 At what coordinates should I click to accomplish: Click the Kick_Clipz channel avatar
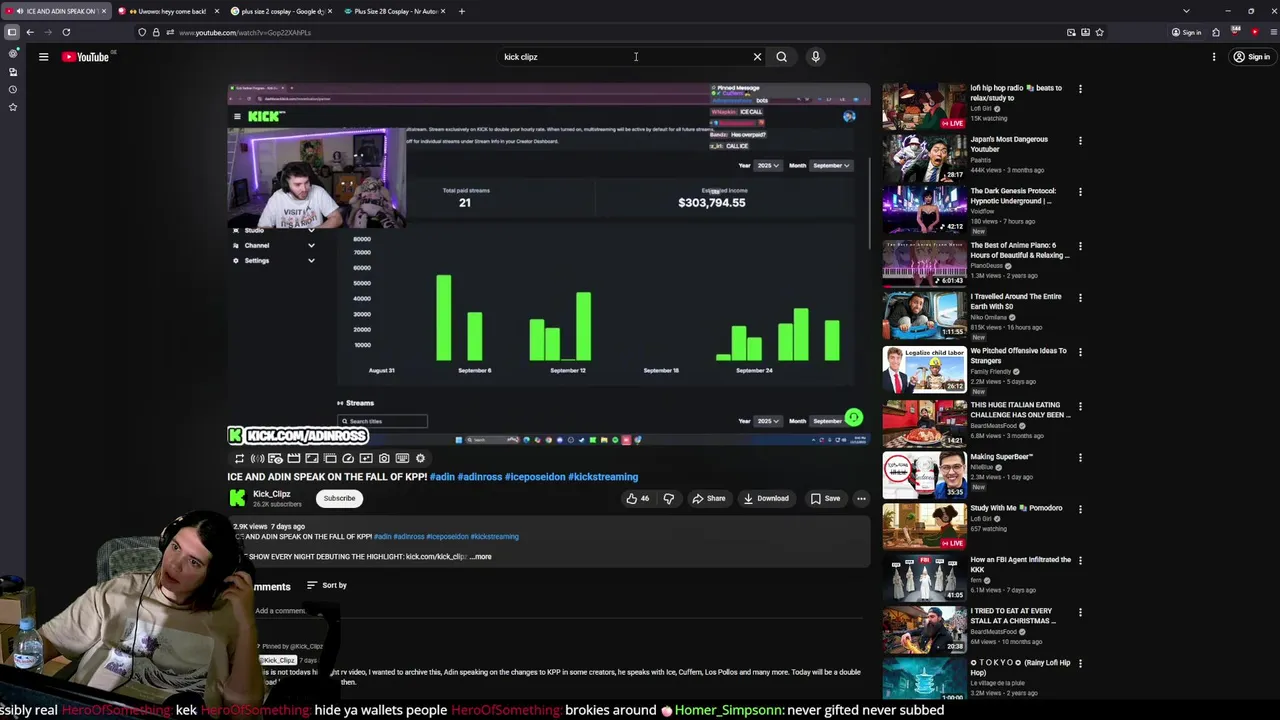pyautogui.click(x=237, y=498)
